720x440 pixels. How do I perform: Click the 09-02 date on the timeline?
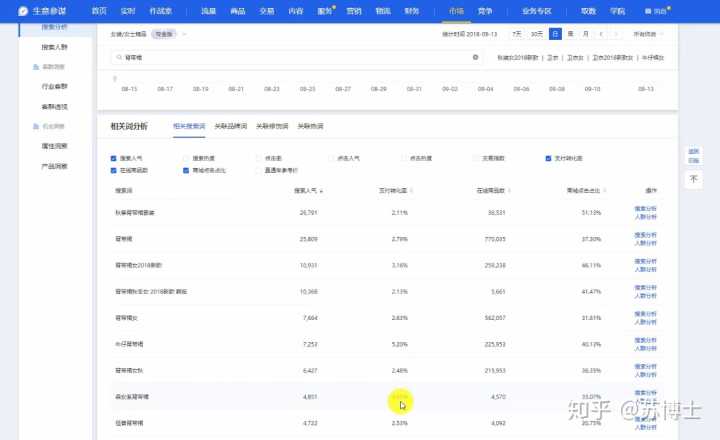(449, 89)
